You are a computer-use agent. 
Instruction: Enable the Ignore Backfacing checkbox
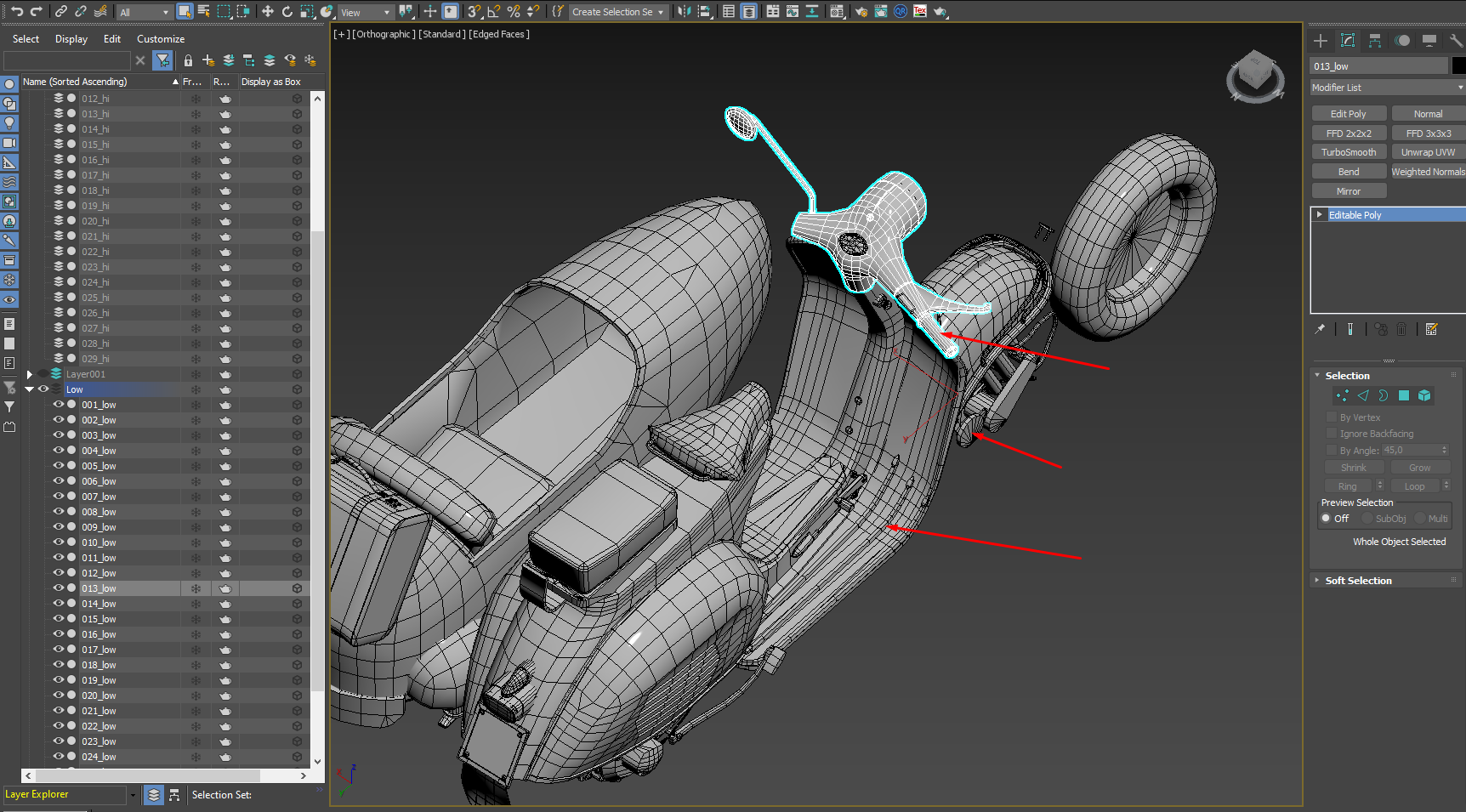point(1332,434)
